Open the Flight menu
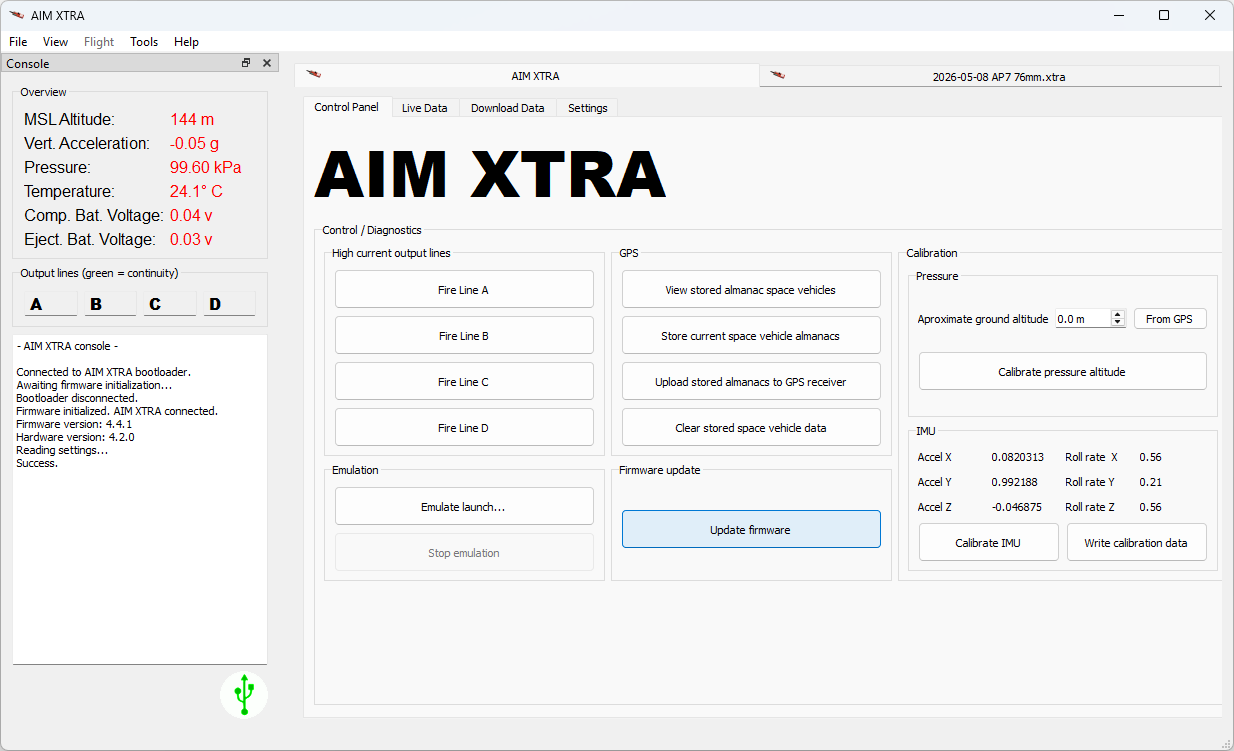1234x751 pixels. click(x=99, y=42)
